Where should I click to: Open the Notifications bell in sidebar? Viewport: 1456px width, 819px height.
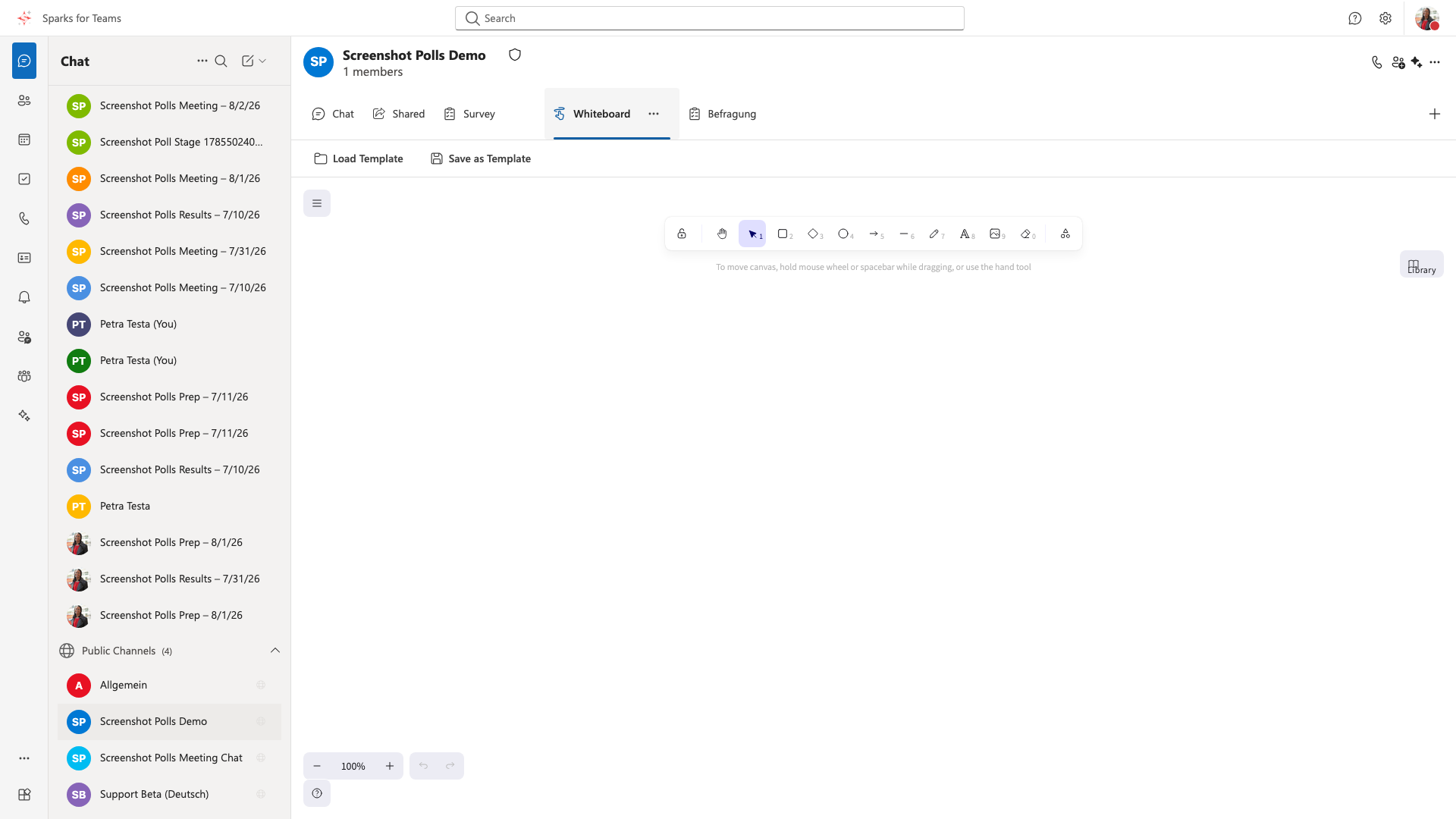[x=24, y=297]
